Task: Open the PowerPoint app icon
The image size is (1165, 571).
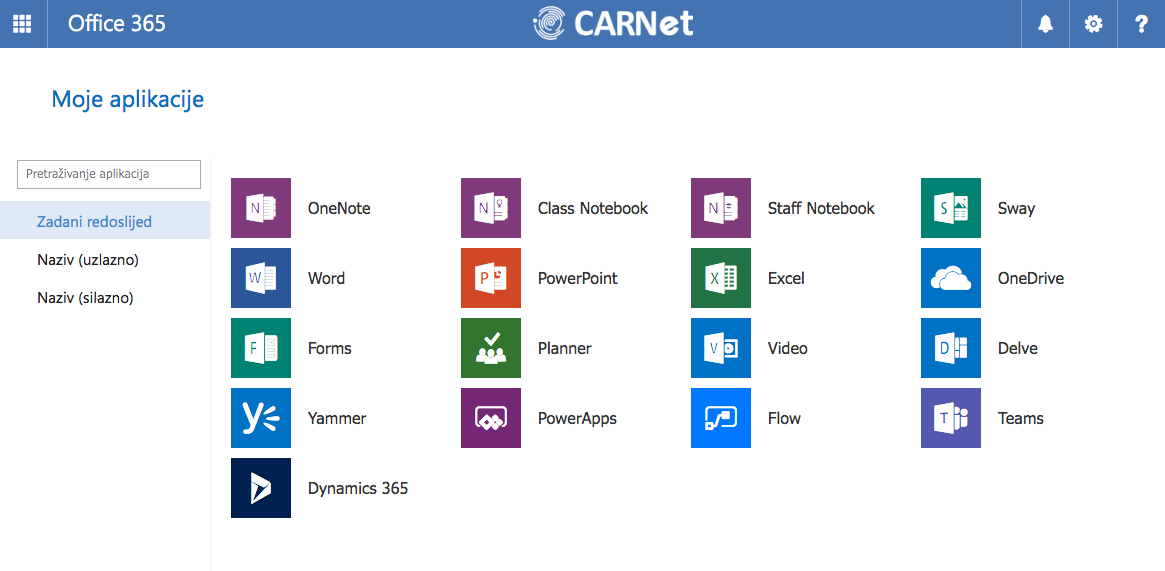Action: coord(491,278)
